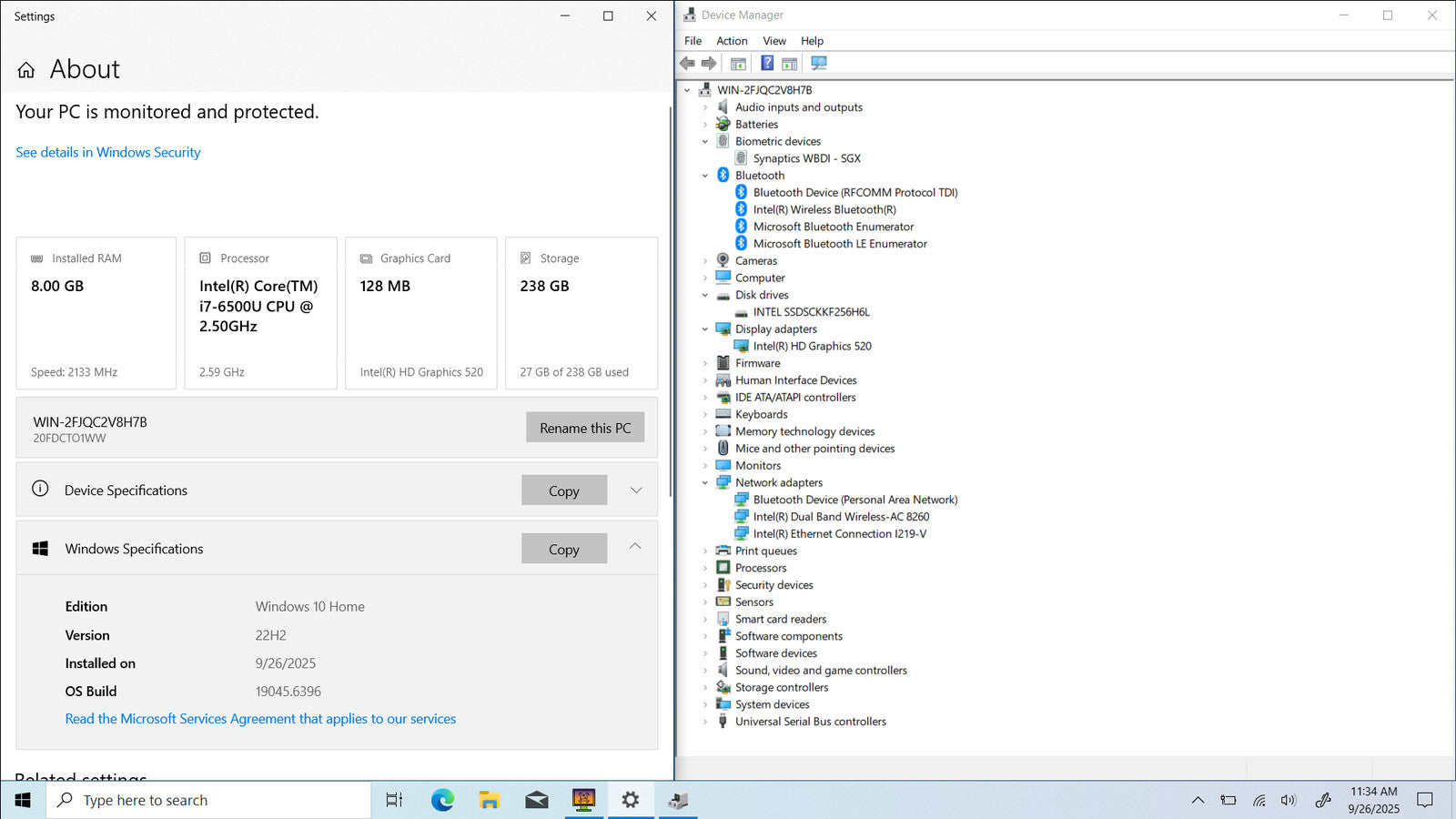Click the Settings window vertical scrollbar
The image size is (1456, 819).
click(x=671, y=300)
